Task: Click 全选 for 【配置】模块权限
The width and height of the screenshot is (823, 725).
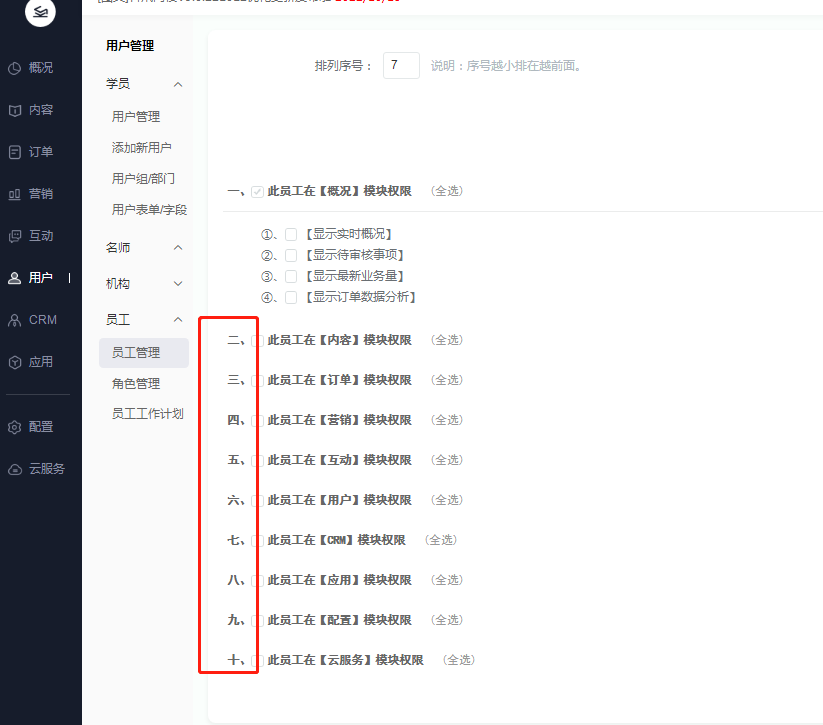Action: click(x=447, y=620)
